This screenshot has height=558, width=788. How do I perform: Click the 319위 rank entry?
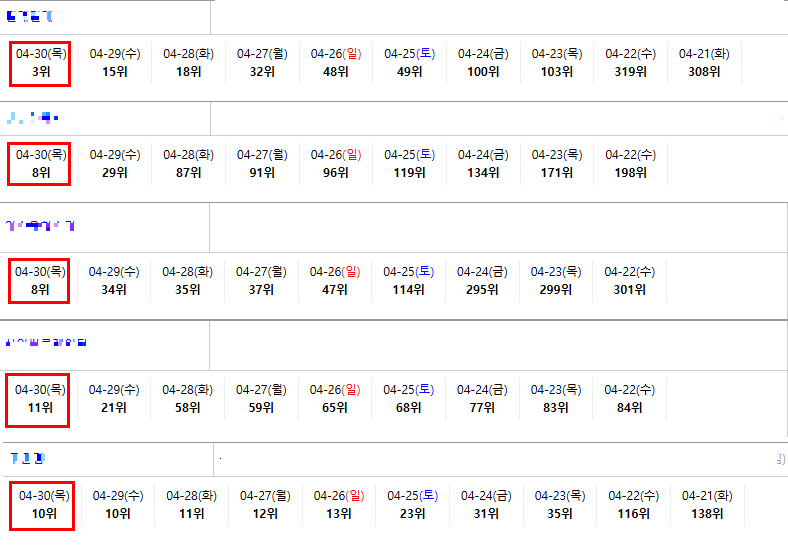pyautogui.click(x=630, y=63)
